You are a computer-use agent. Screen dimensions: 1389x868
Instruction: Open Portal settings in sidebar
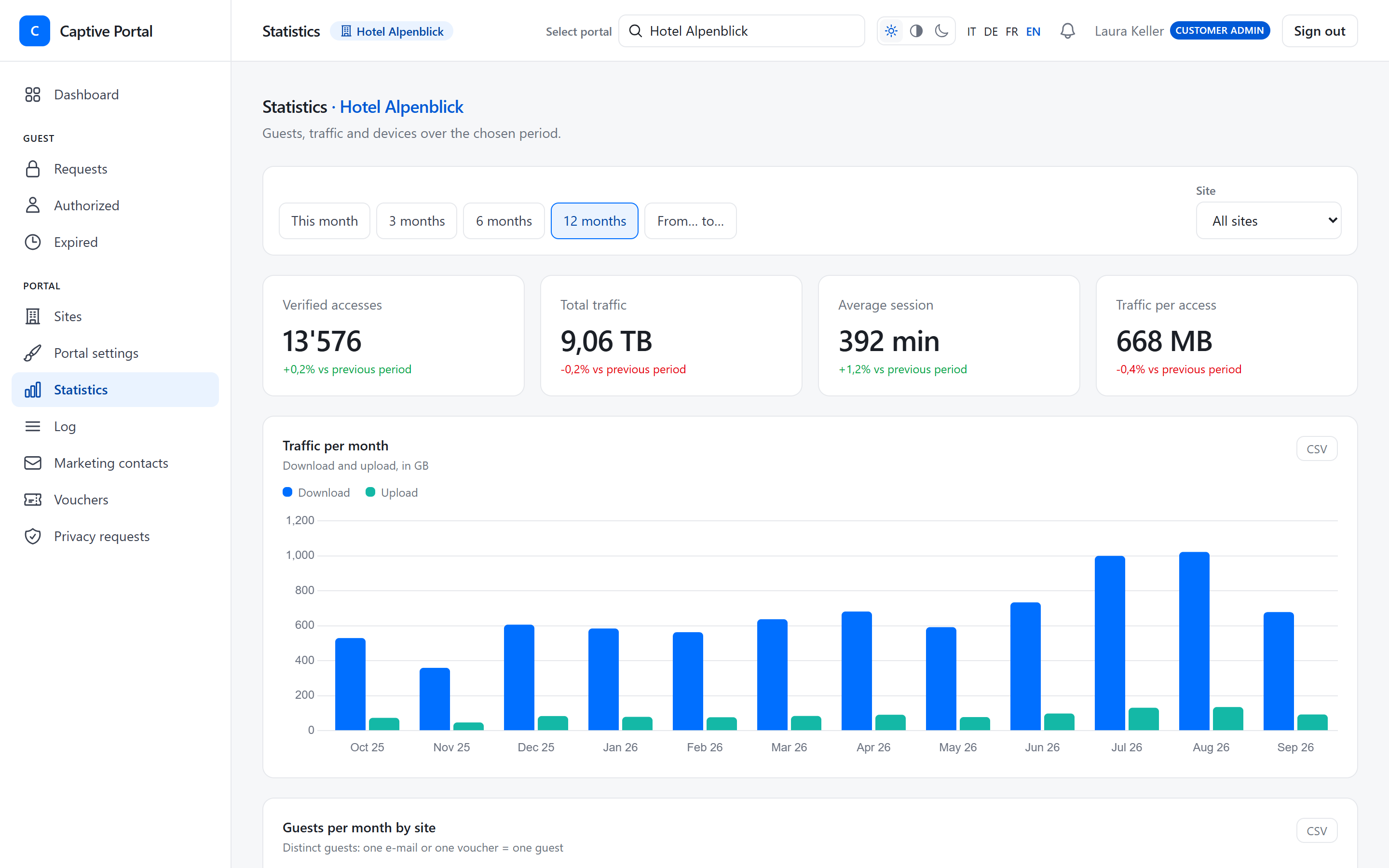point(115,353)
